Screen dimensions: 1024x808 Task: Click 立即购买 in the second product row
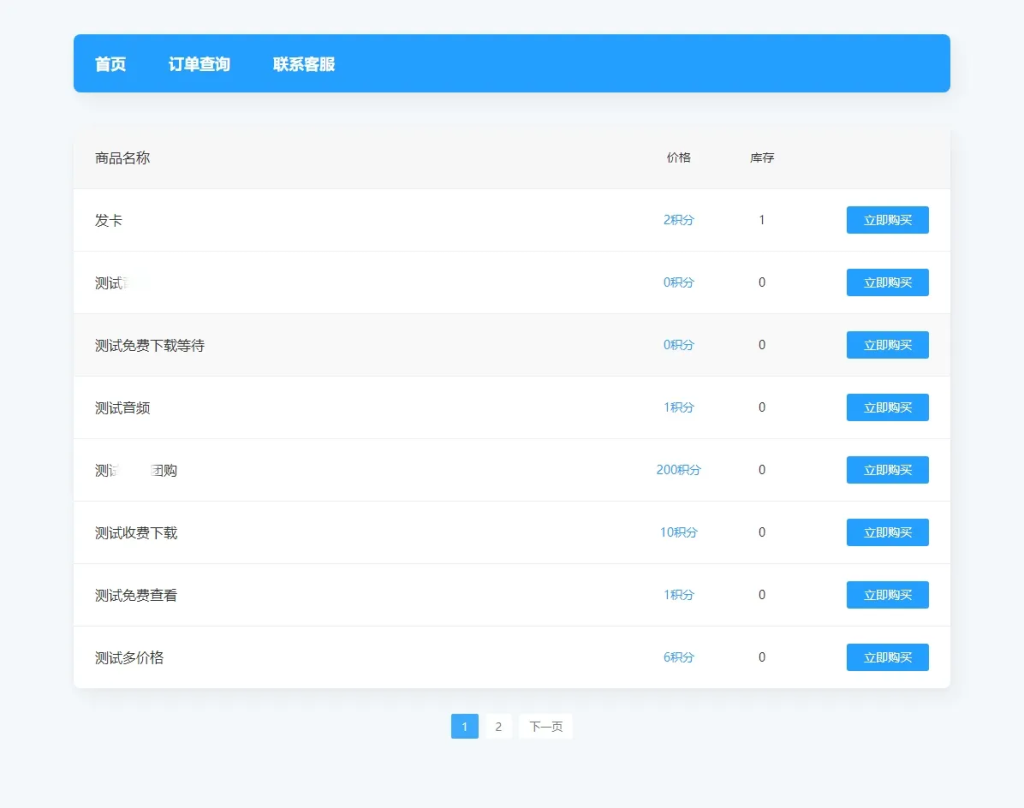(887, 283)
